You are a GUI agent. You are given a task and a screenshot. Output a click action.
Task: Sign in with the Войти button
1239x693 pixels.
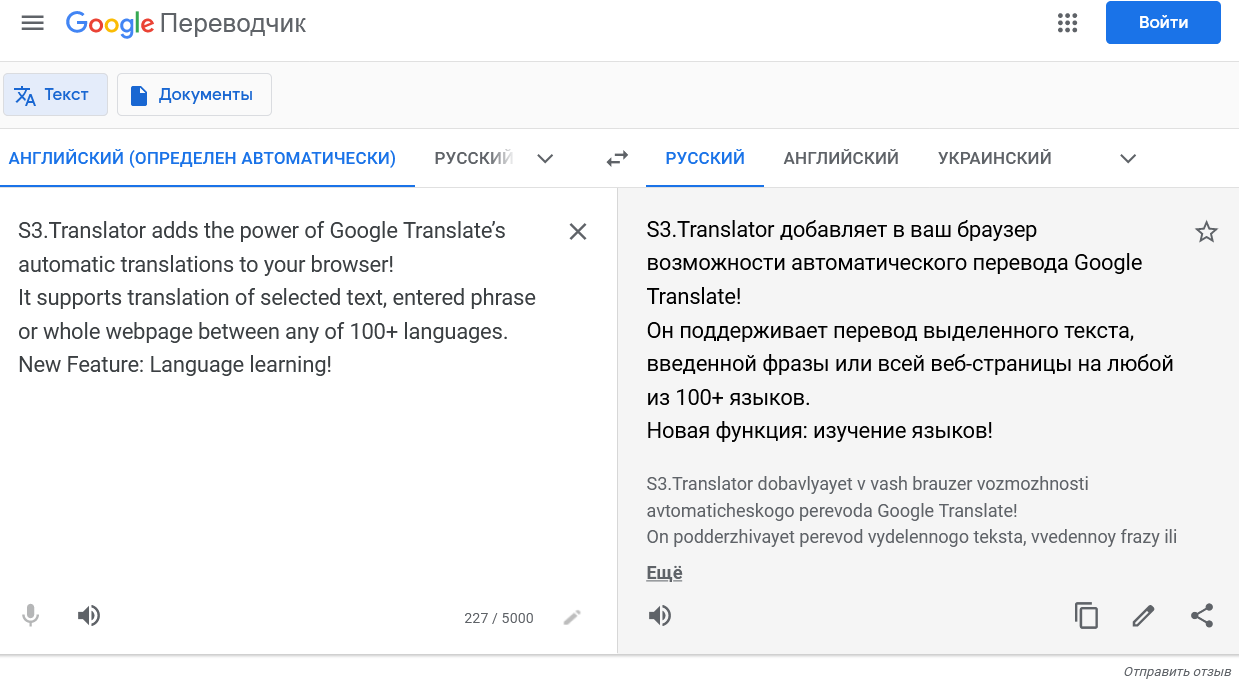[1163, 23]
